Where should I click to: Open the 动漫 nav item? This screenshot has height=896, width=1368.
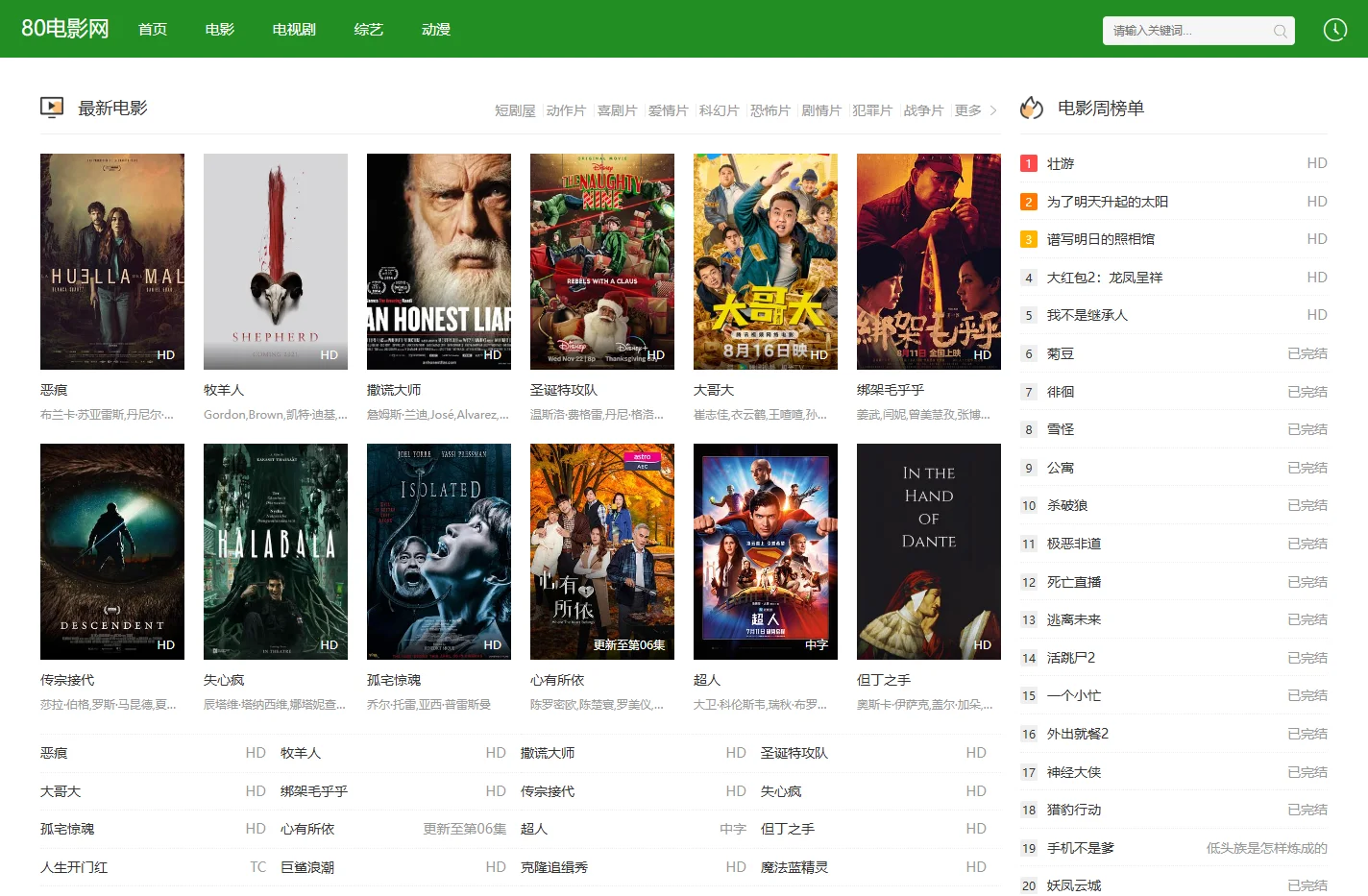click(x=436, y=30)
